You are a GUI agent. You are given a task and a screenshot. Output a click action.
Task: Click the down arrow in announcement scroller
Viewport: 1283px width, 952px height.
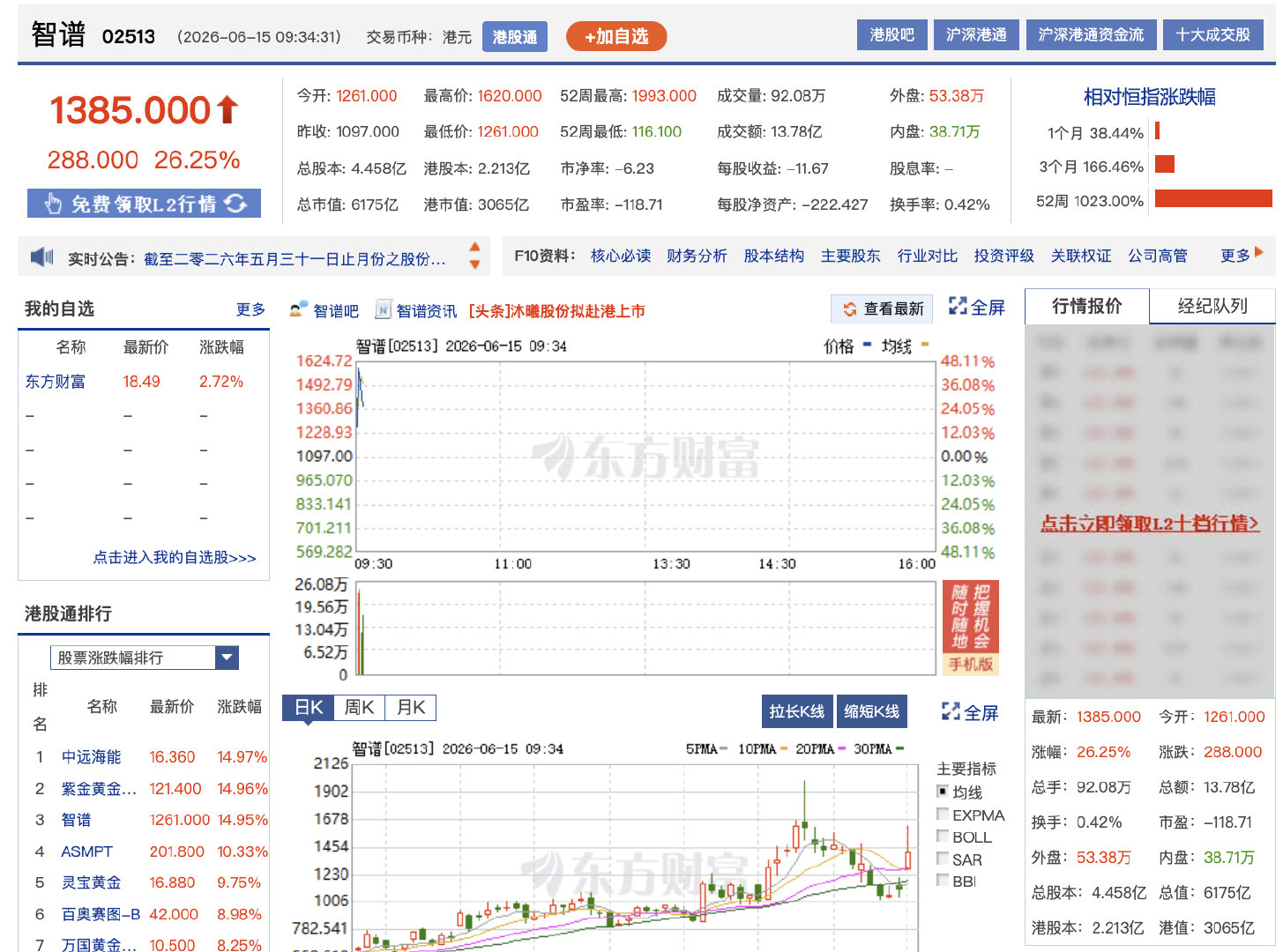[474, 264]
